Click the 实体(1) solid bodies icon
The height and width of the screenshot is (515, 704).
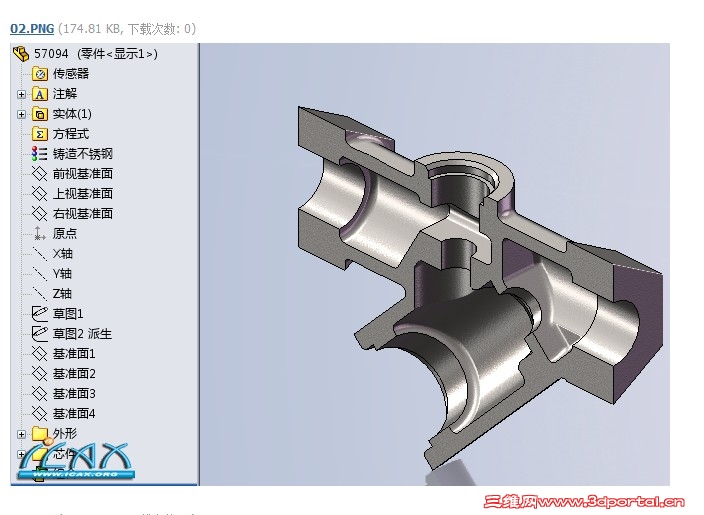[40, 114]
